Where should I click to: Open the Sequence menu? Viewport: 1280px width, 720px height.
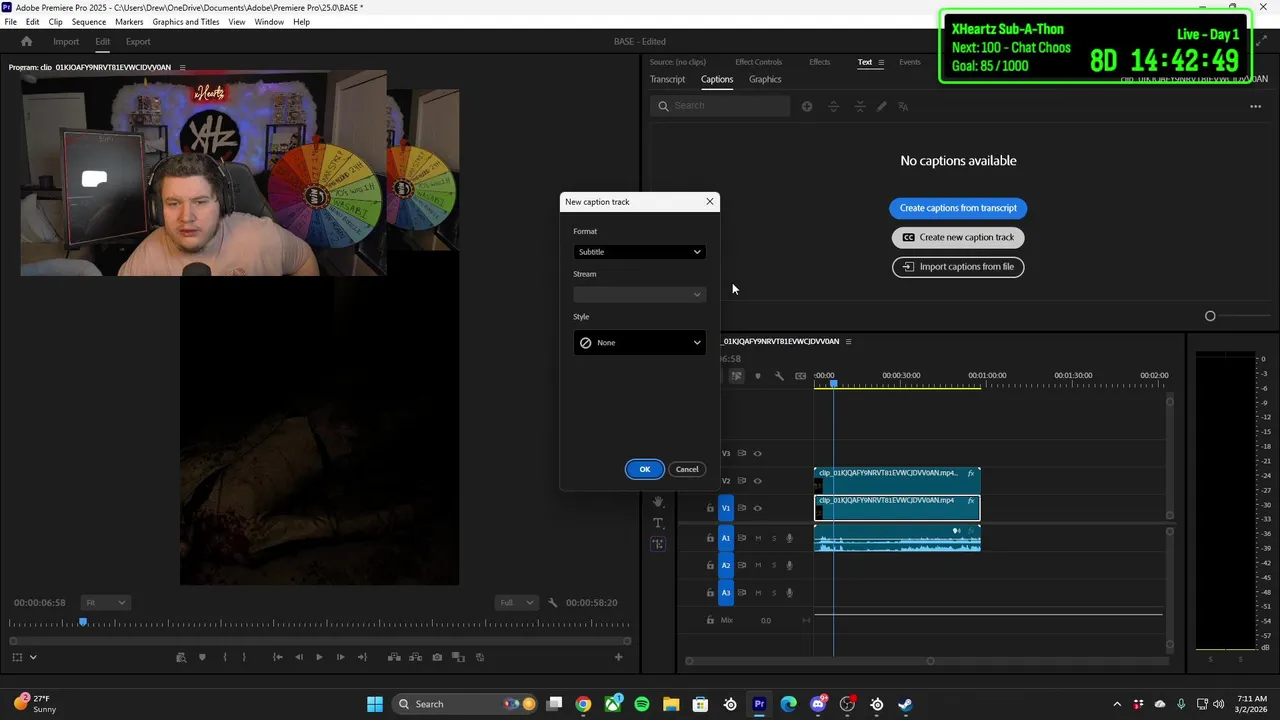pos(89,22)
